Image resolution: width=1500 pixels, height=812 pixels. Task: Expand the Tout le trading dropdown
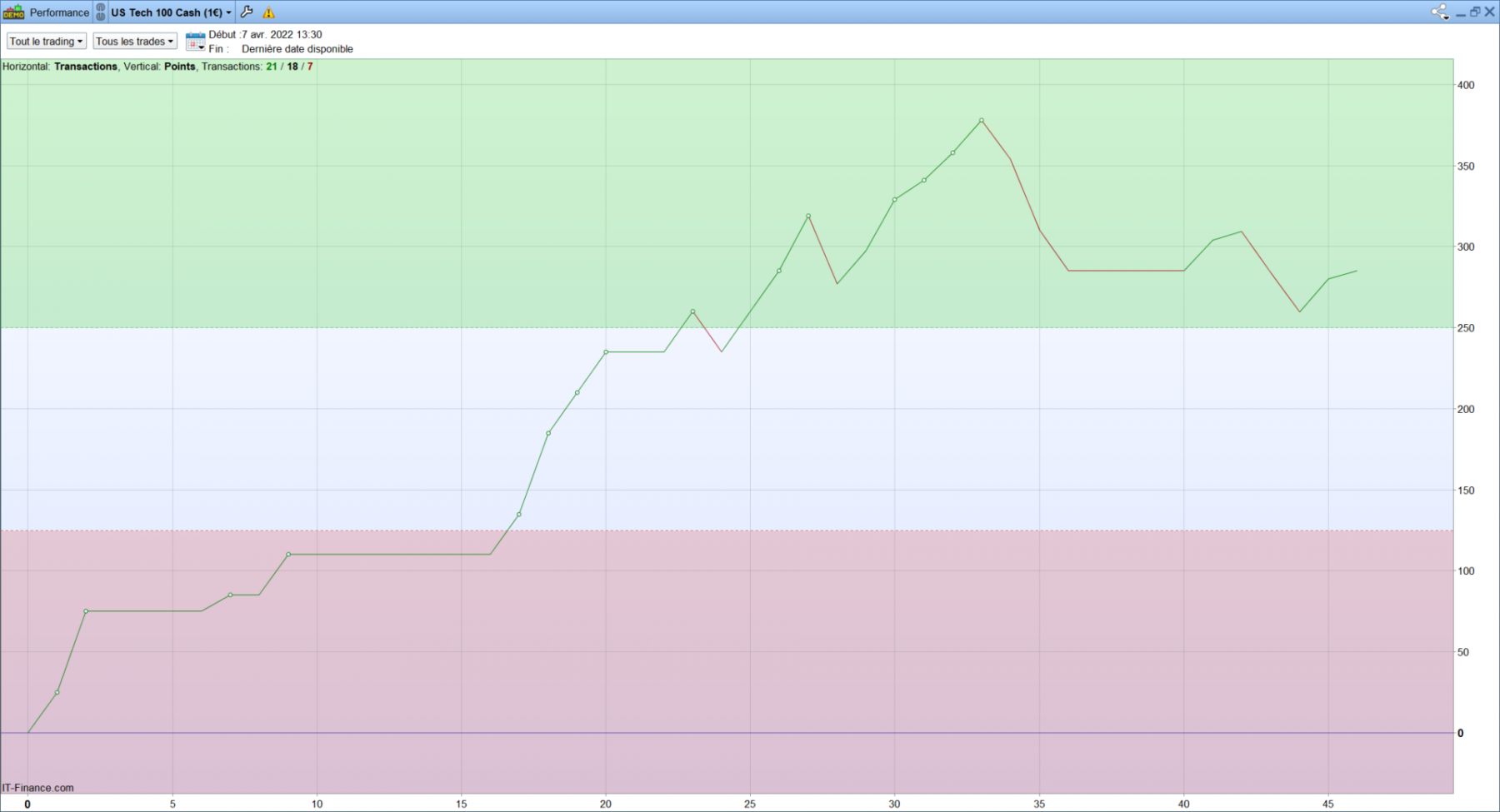pyautogui.click(x=47, y=41)
